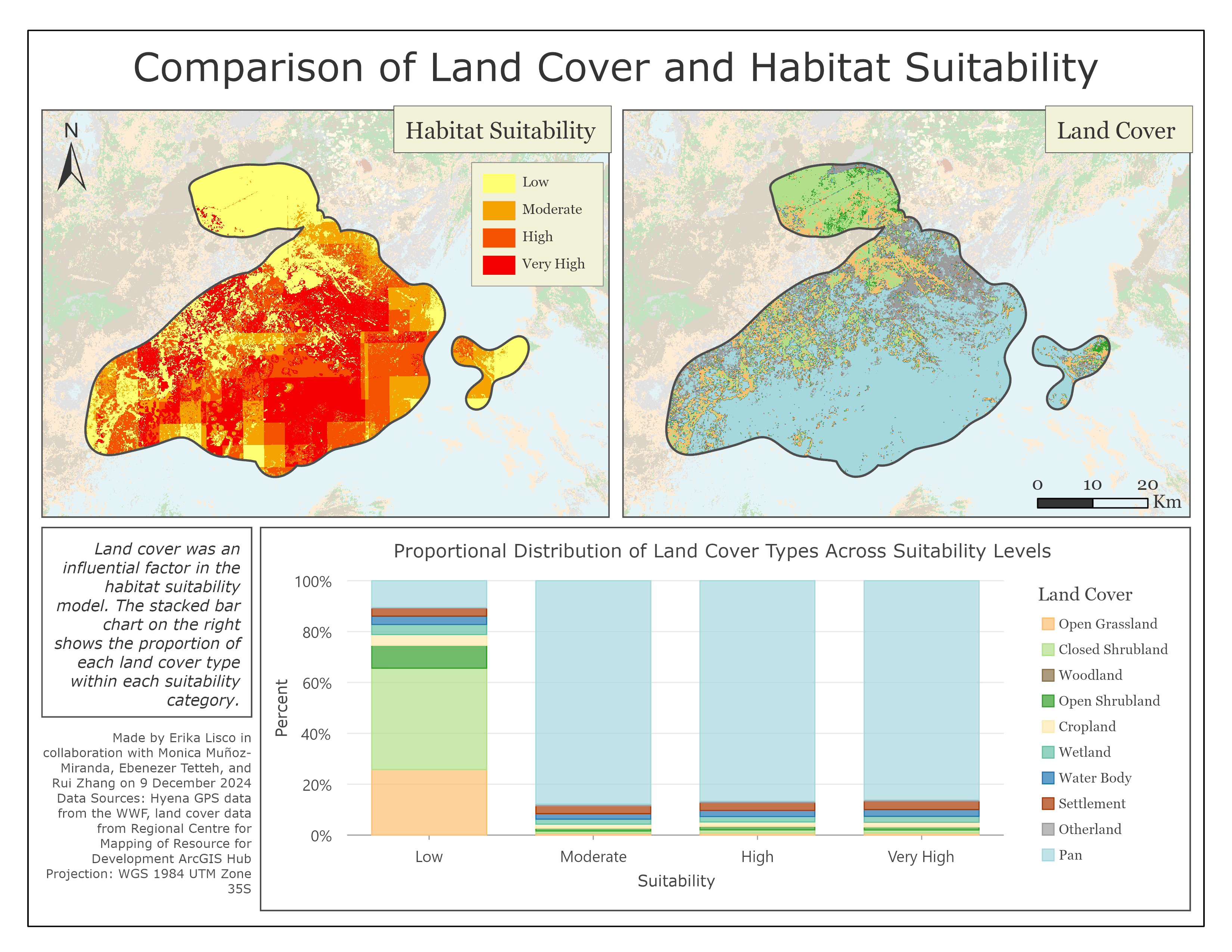Screen dimensions: 1232x952
Task: Select Pan legend marker
Action: pyautogui.click(x=1048, y=855)
